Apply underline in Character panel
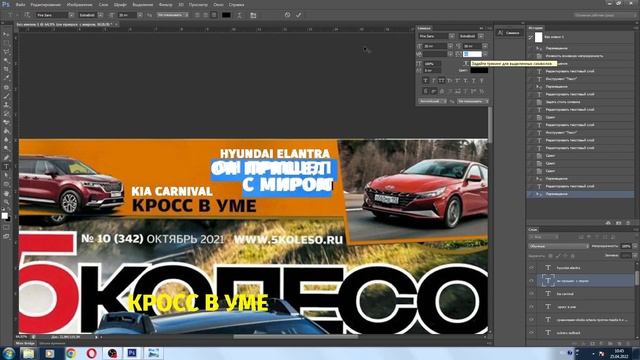This screenshot has height=360, width=640. 473,81
